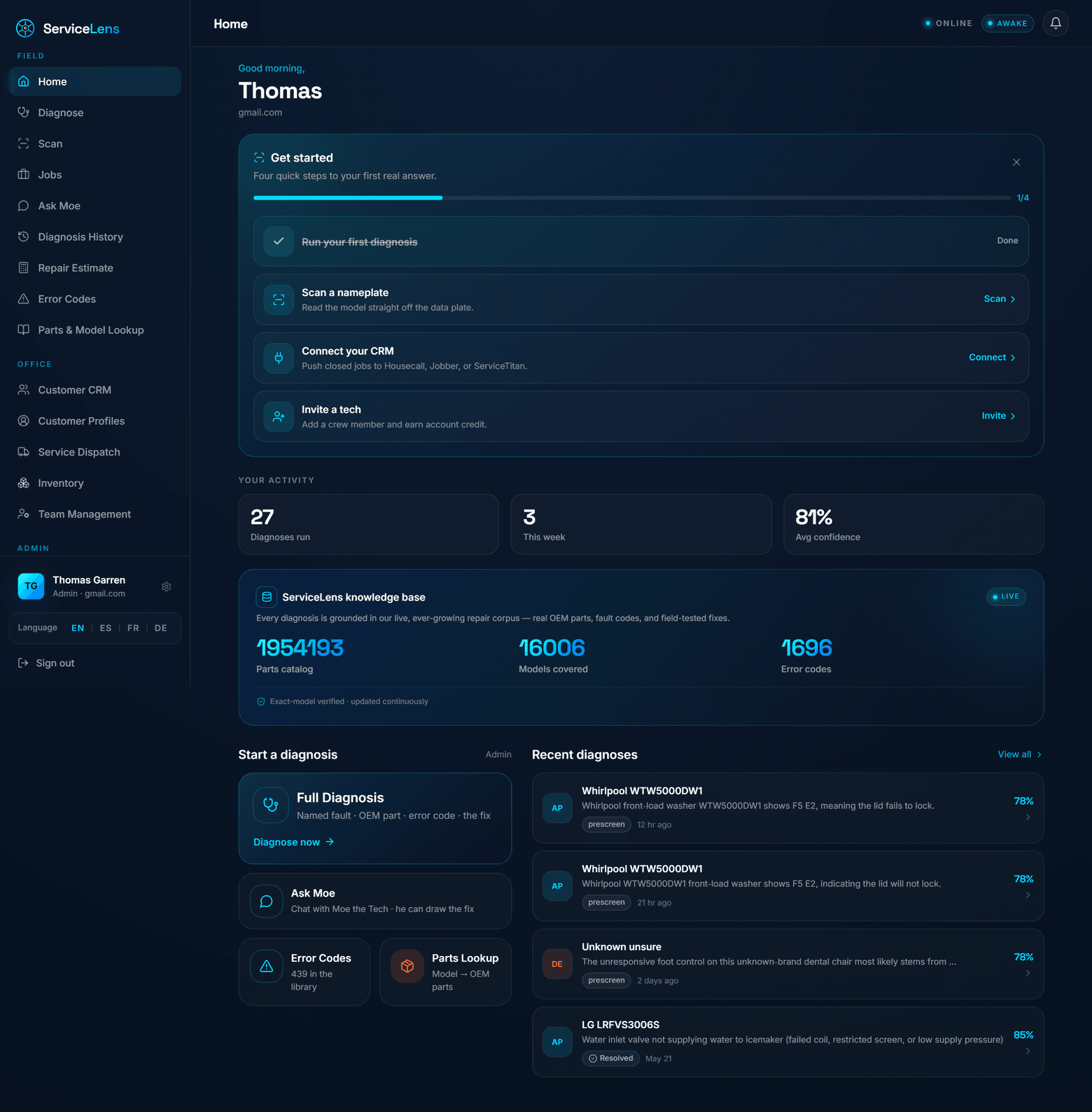Click the Ask Moe chat bubble icon
Viewport: 1092px width, 1112px height.
click(x=267, y=901)
